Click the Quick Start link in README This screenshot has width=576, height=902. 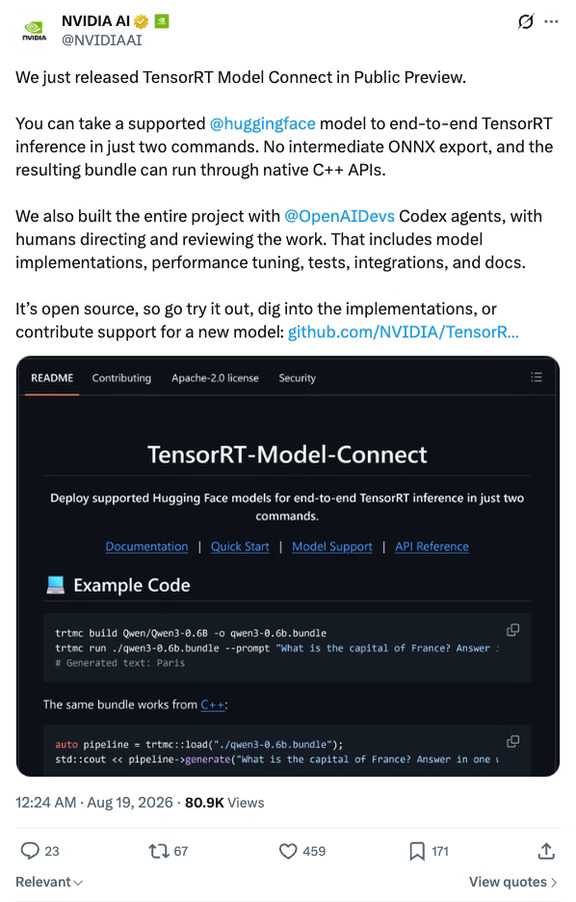(x=240, y=546)
